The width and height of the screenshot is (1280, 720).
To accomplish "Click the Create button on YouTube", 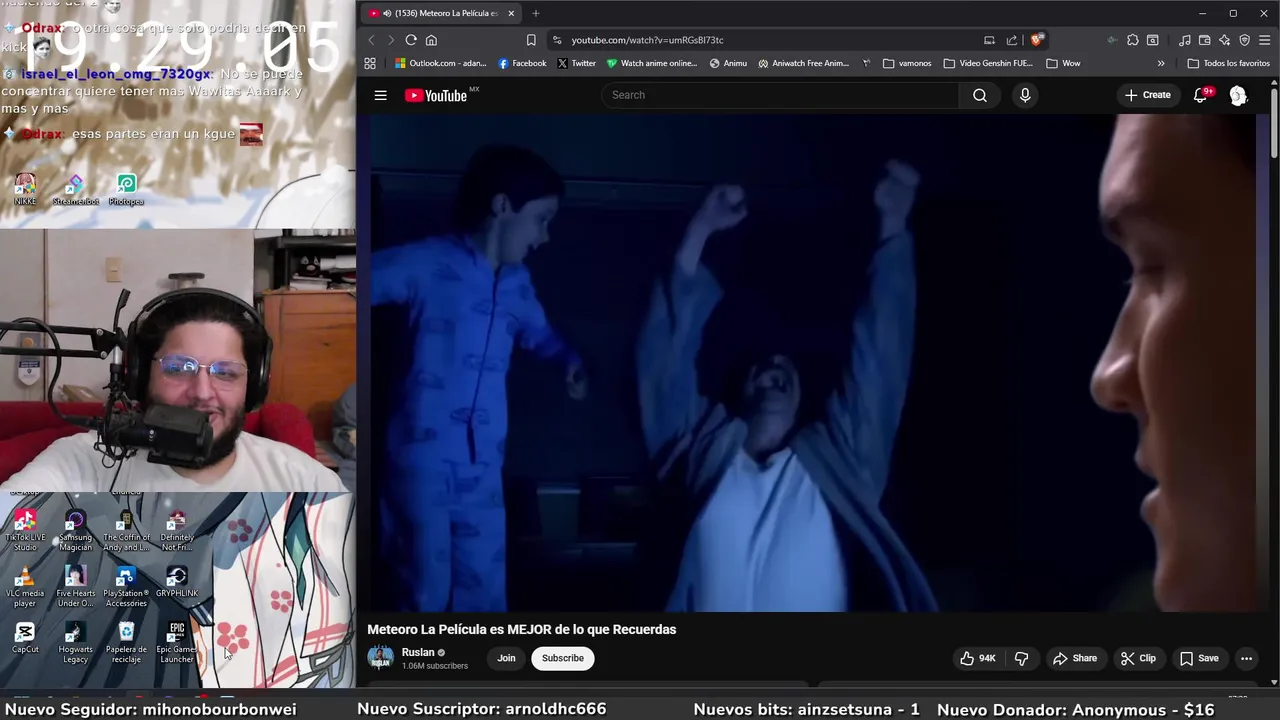I will (1147, 95).
